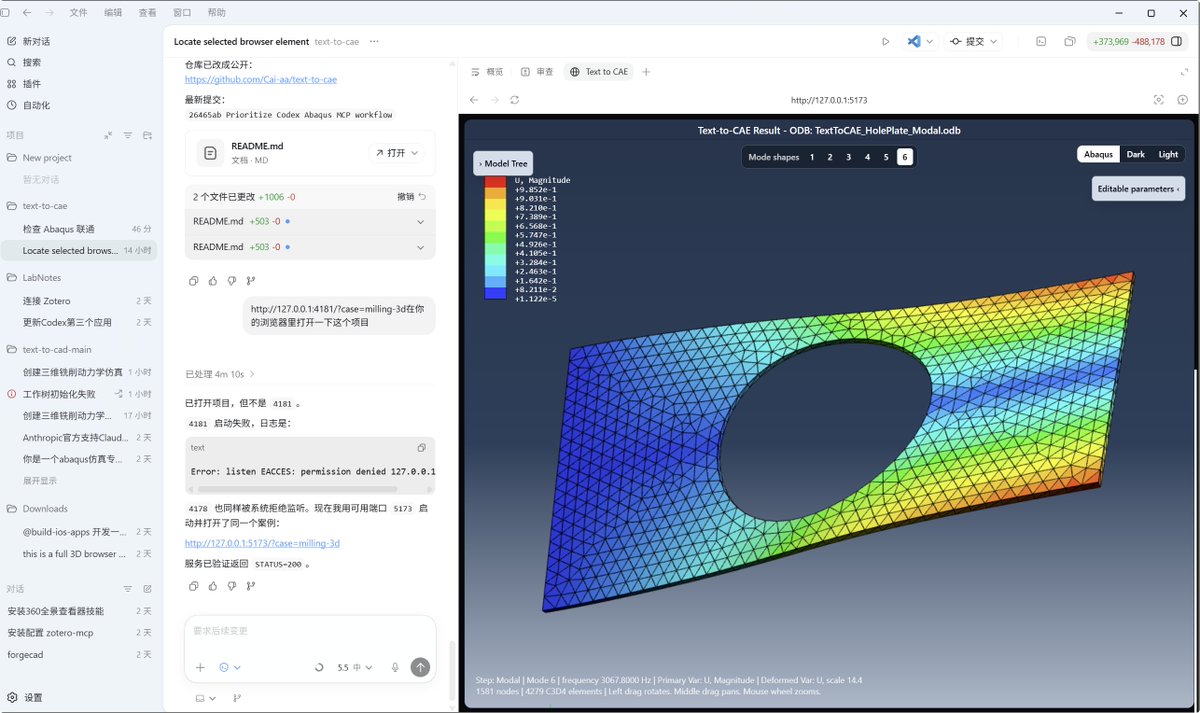Select mode shape 4
Screen dimensions: 1200x713
[x=867, y=157]
